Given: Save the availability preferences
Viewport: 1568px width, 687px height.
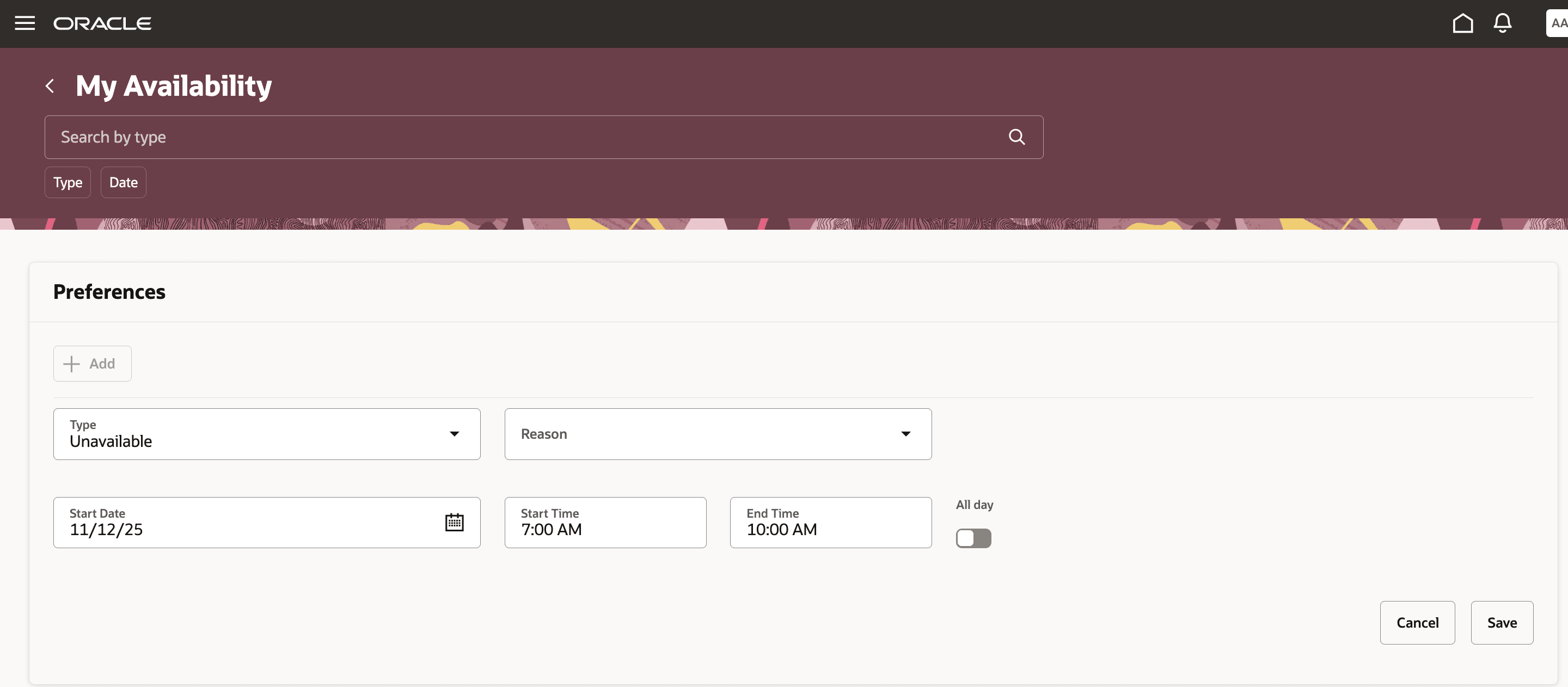Looking at the screenshot, I should [x=1502, y=622].
